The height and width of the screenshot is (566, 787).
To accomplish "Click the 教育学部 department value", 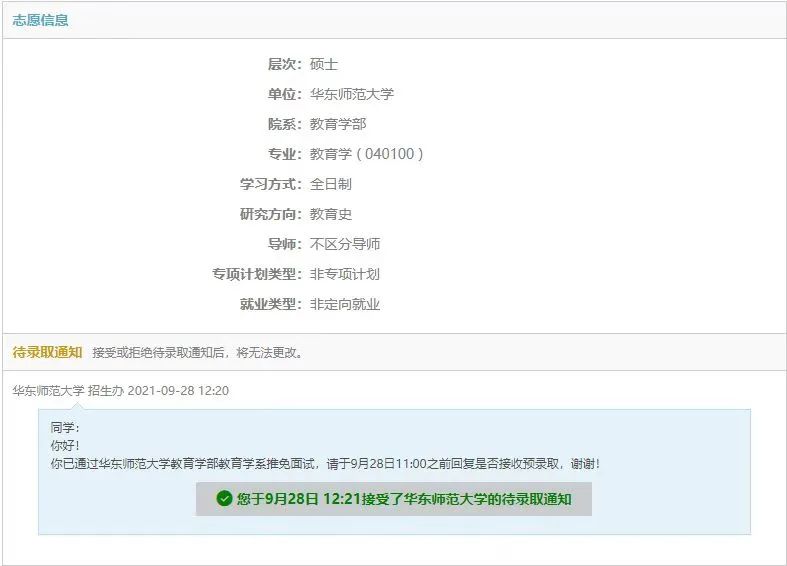I will 338,124.
